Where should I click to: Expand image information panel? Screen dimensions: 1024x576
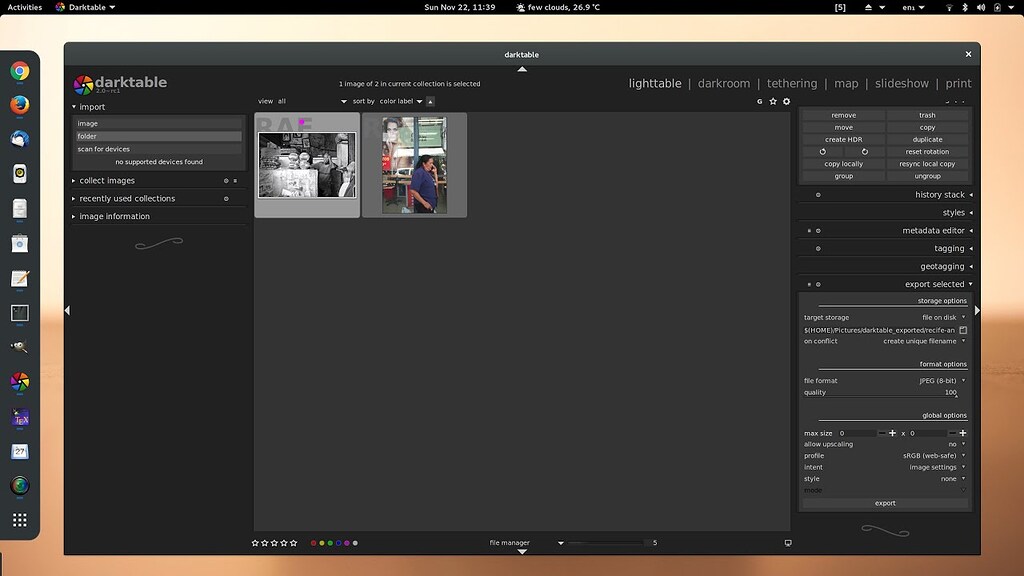[74, 217]
